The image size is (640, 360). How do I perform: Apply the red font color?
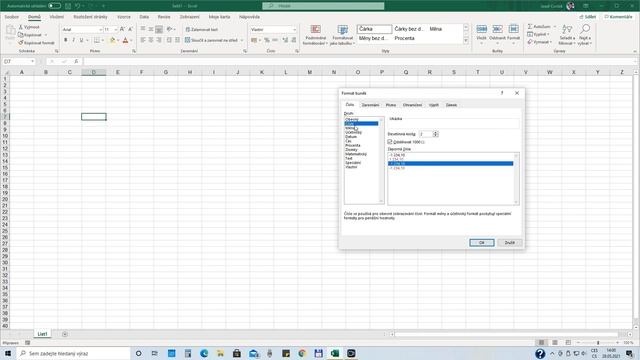[x=125, y=40]
